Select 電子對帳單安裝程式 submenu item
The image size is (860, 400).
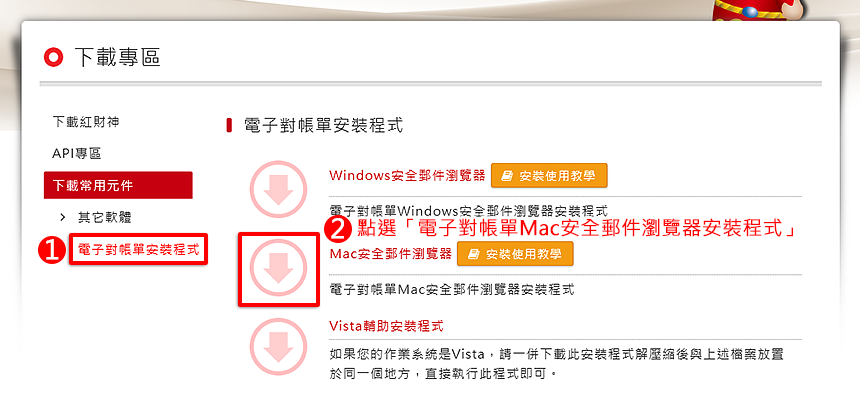click(x=139, y=250)
